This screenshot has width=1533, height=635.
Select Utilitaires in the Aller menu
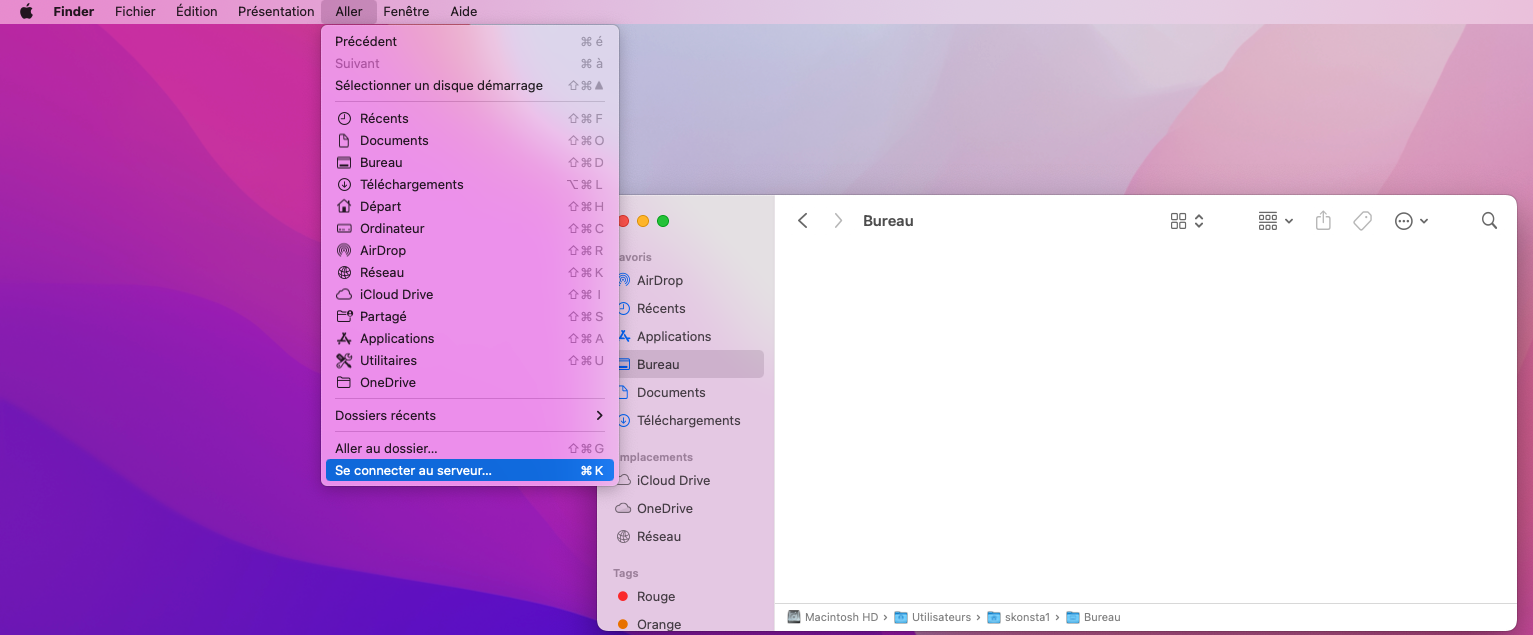(x=388, y=361)
